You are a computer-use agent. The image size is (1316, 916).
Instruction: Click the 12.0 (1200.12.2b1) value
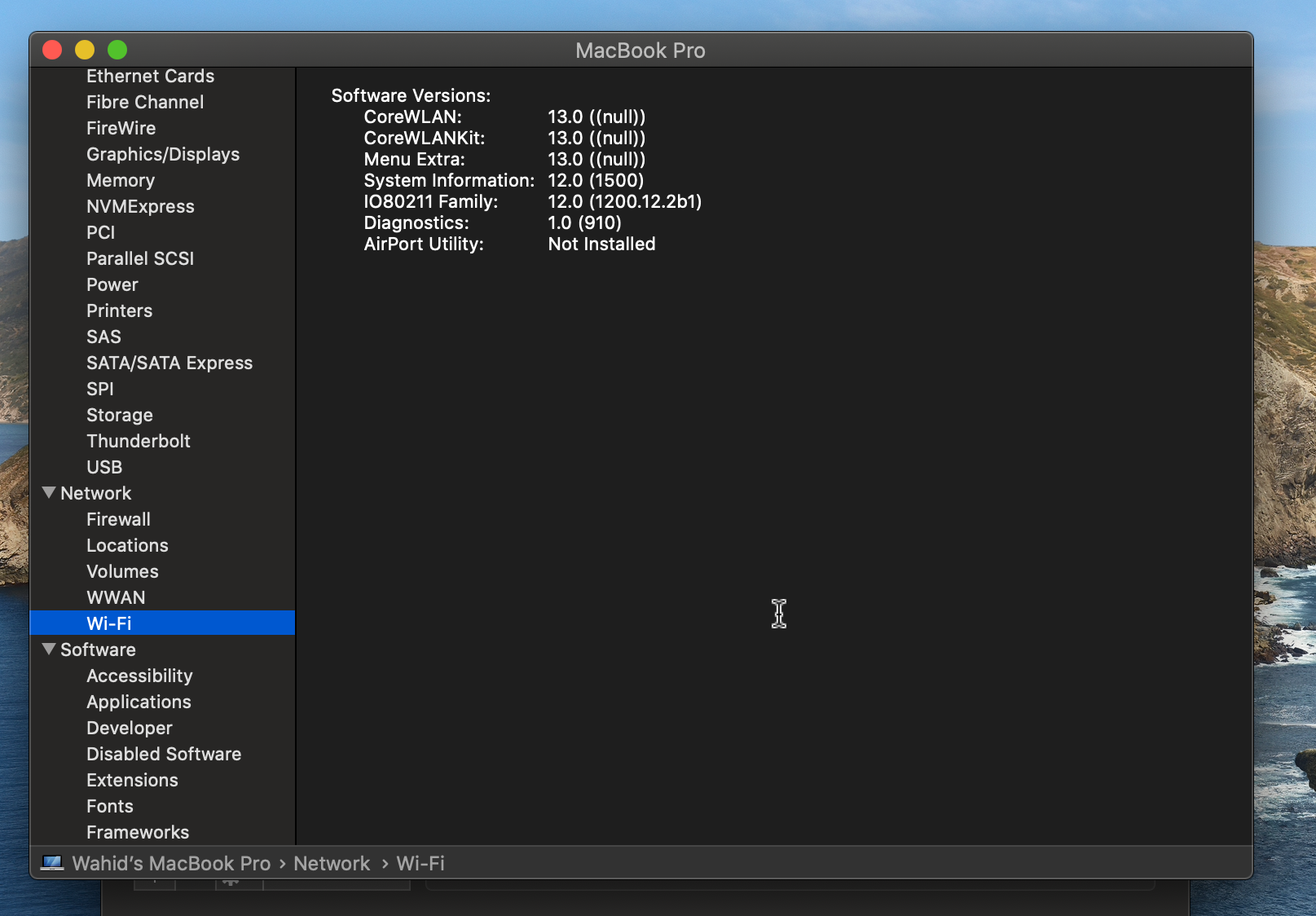625,201
